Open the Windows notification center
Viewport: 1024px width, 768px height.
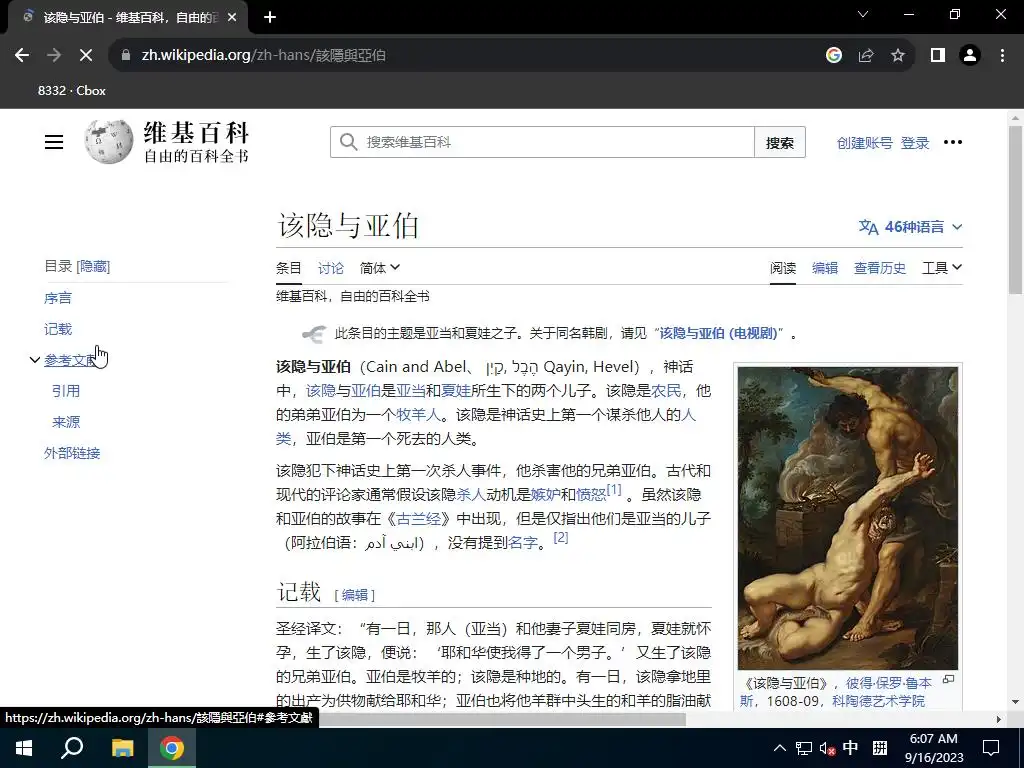pyautogui.click(x=991, y=748)
